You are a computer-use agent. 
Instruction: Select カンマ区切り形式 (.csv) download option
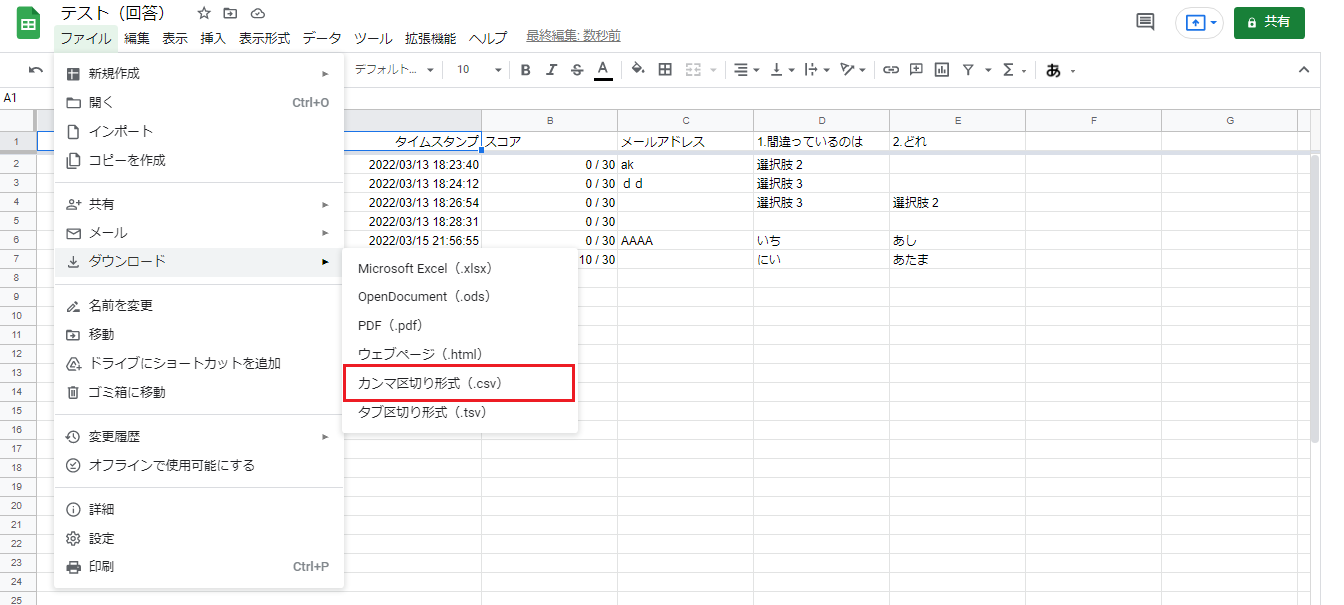pos(459,383)
